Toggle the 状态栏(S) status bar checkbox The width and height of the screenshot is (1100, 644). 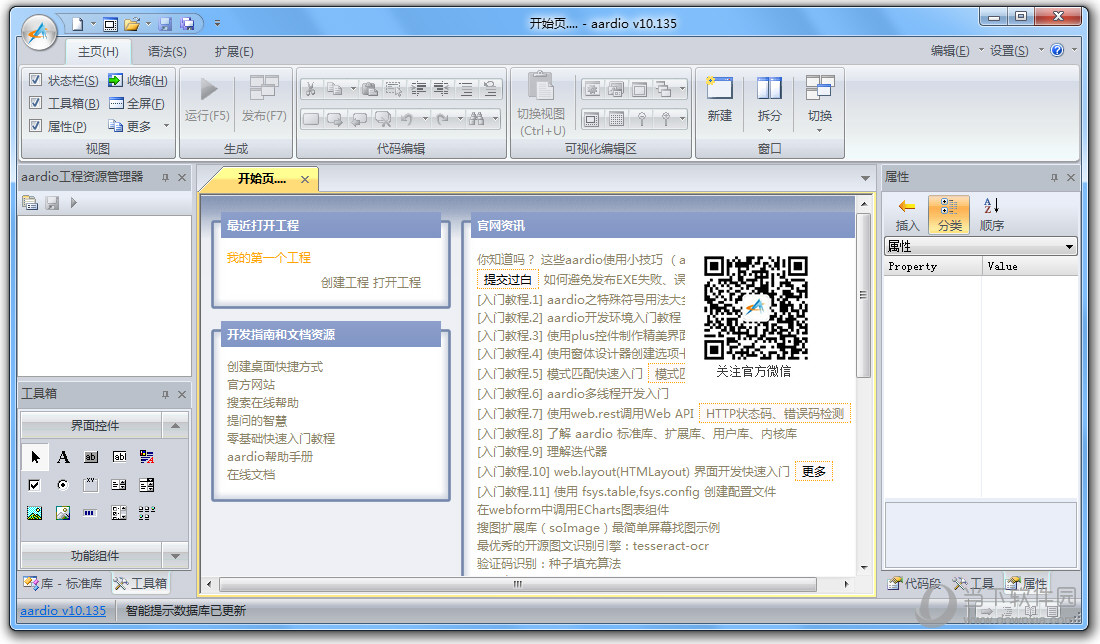[35, 80]
